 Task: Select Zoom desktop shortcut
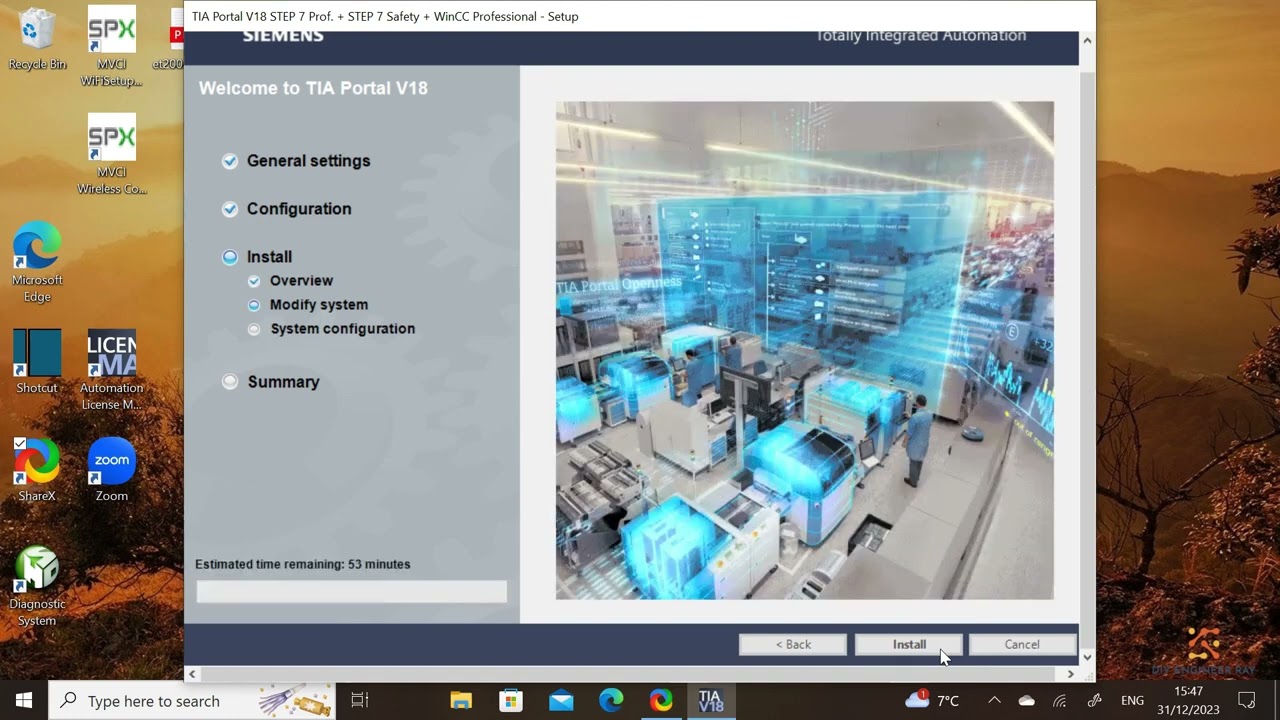[111, 470]
